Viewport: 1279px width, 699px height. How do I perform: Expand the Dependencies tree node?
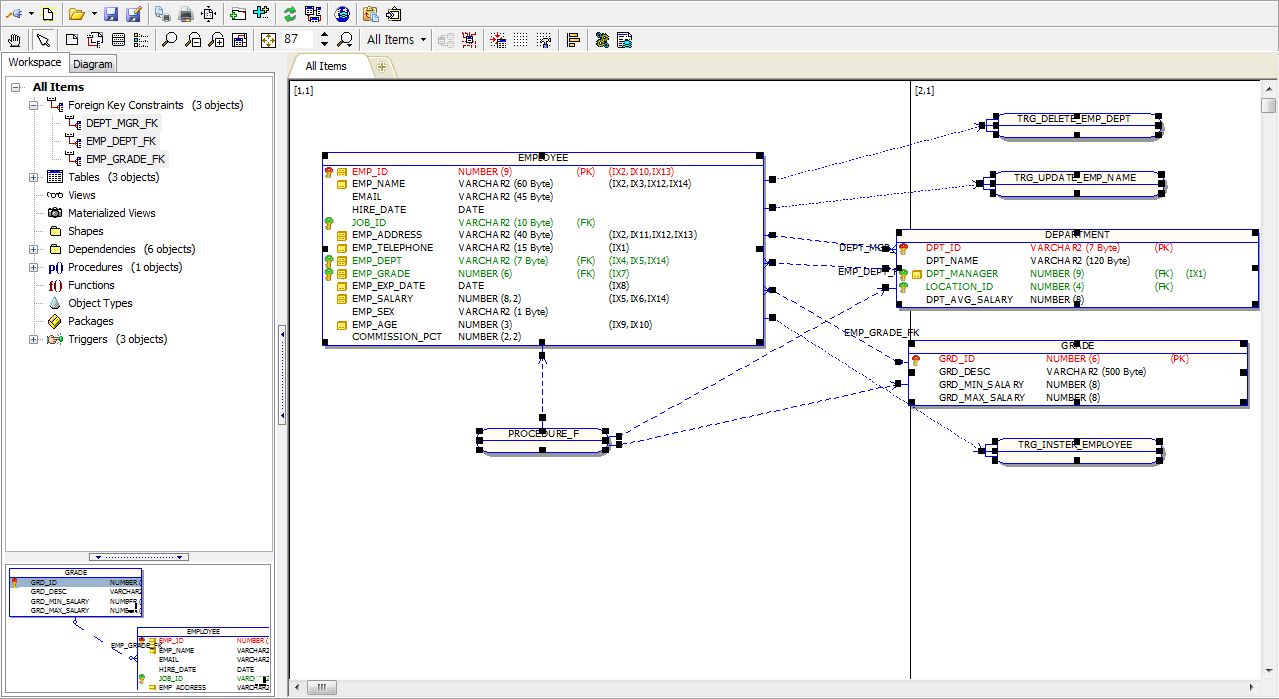(34, 249)
